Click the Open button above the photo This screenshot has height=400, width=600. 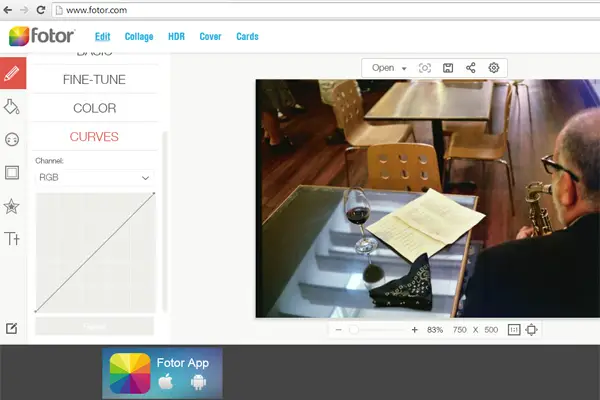(383, 68)
